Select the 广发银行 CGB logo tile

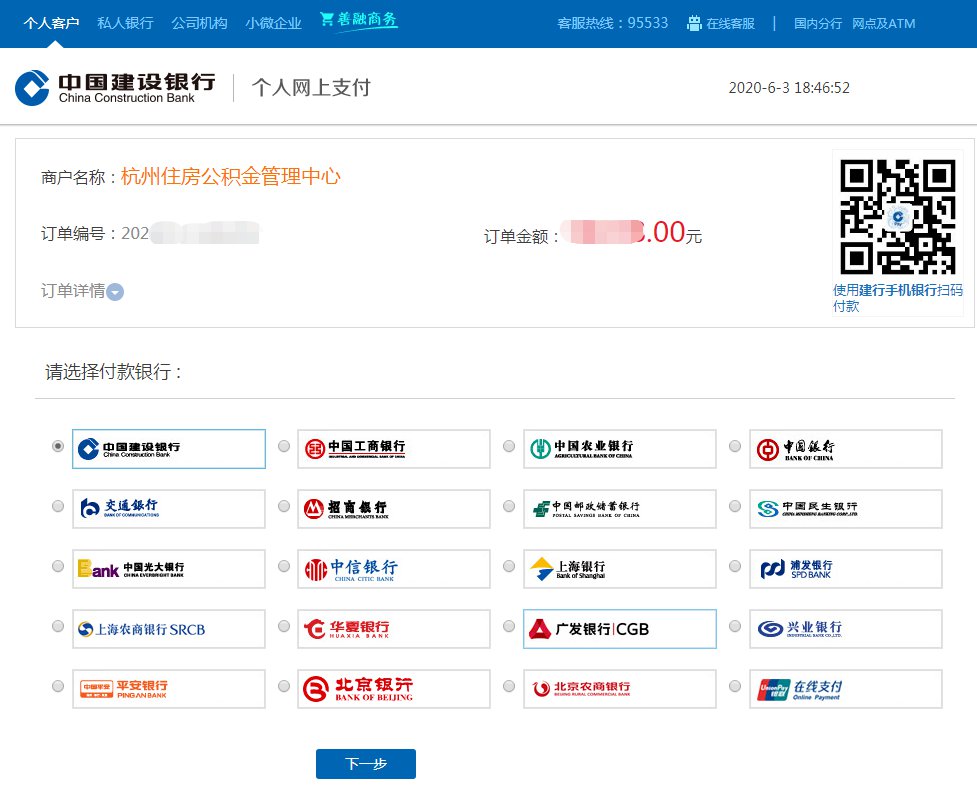[x=620, y=629]
